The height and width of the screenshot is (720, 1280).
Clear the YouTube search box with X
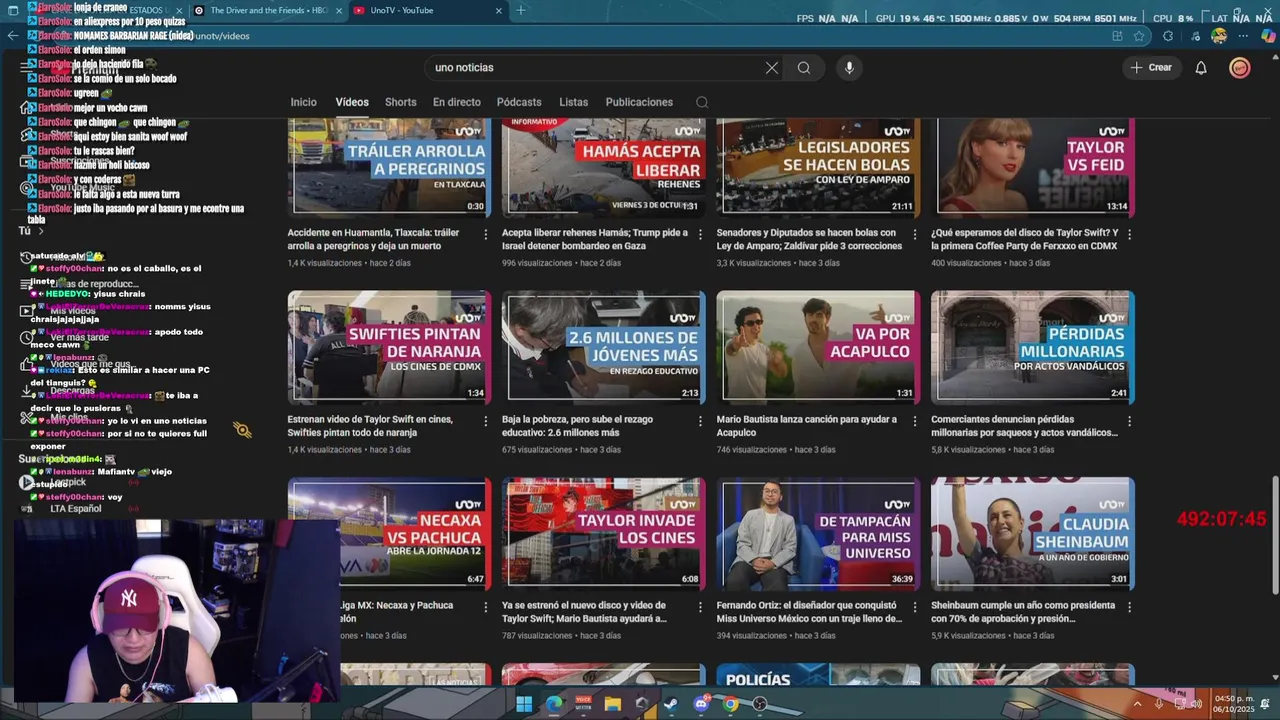[x=772, y=68]
